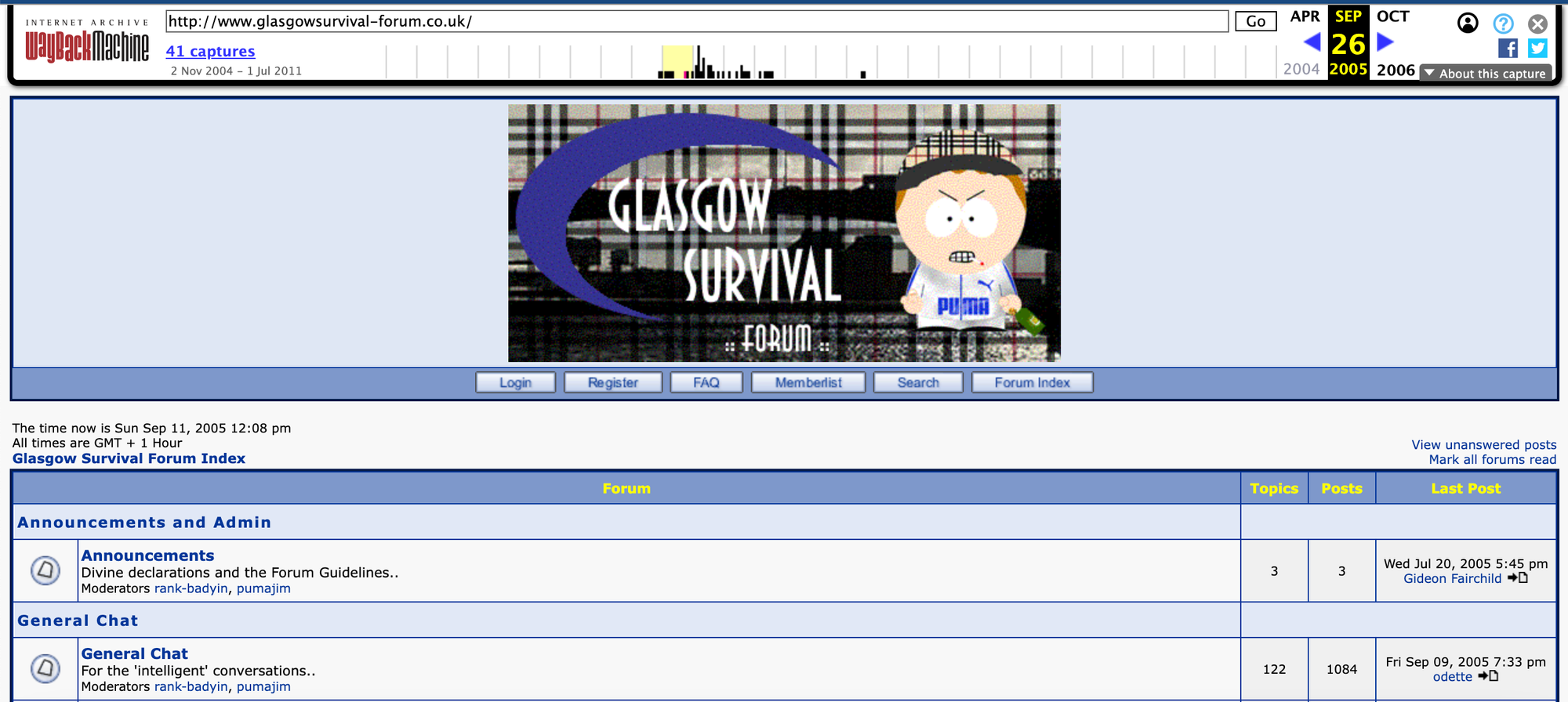Open odette's profile link

click(x=1453, y=676)
